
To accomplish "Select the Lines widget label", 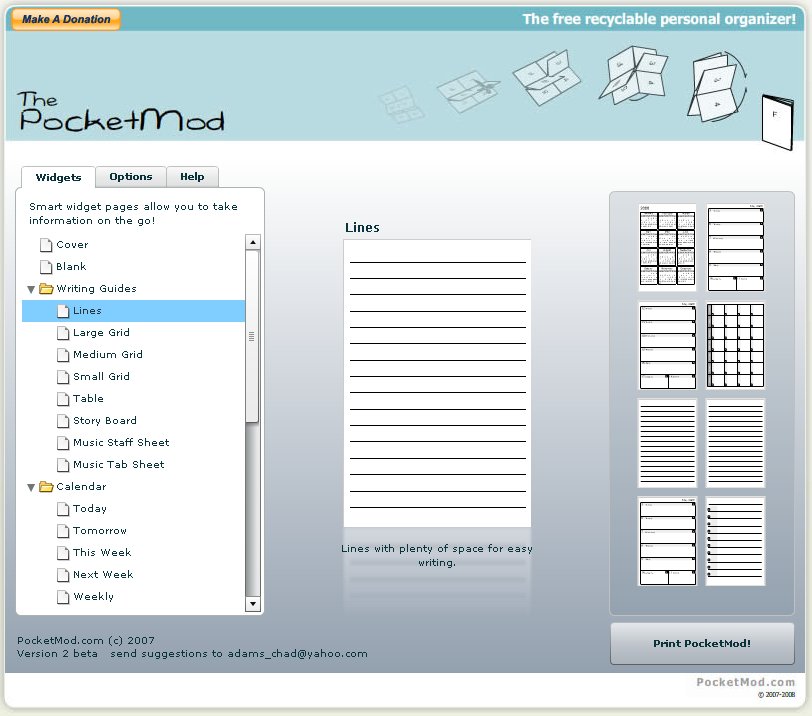I will tap(87, 311).
